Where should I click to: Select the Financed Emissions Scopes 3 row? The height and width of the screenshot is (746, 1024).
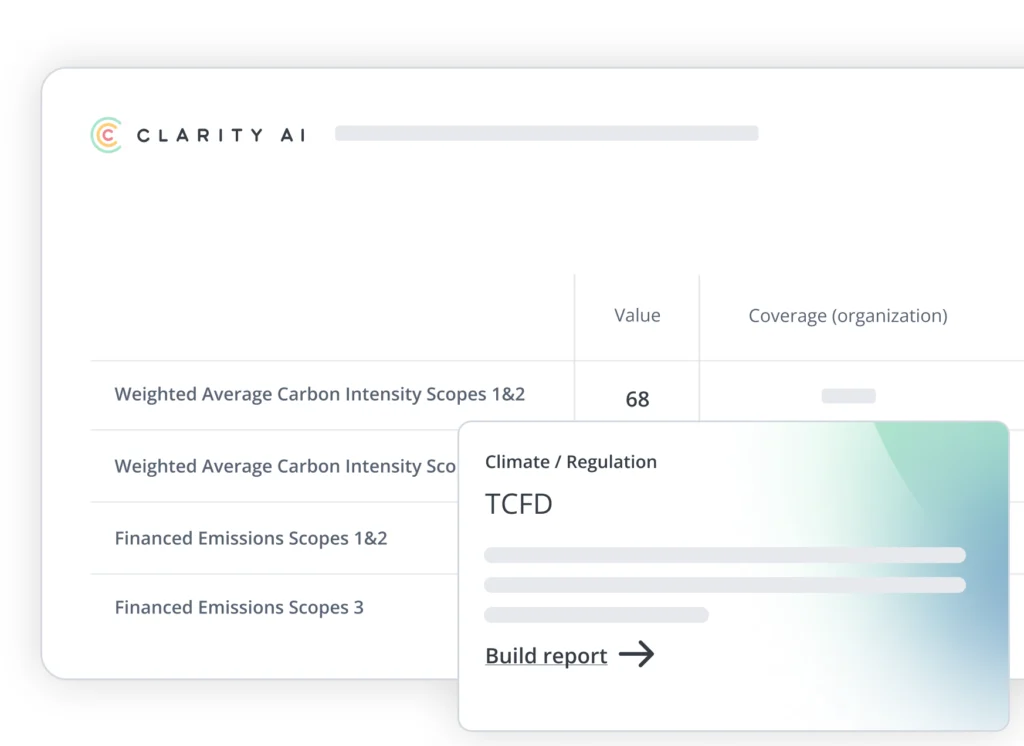coord(239,607)
